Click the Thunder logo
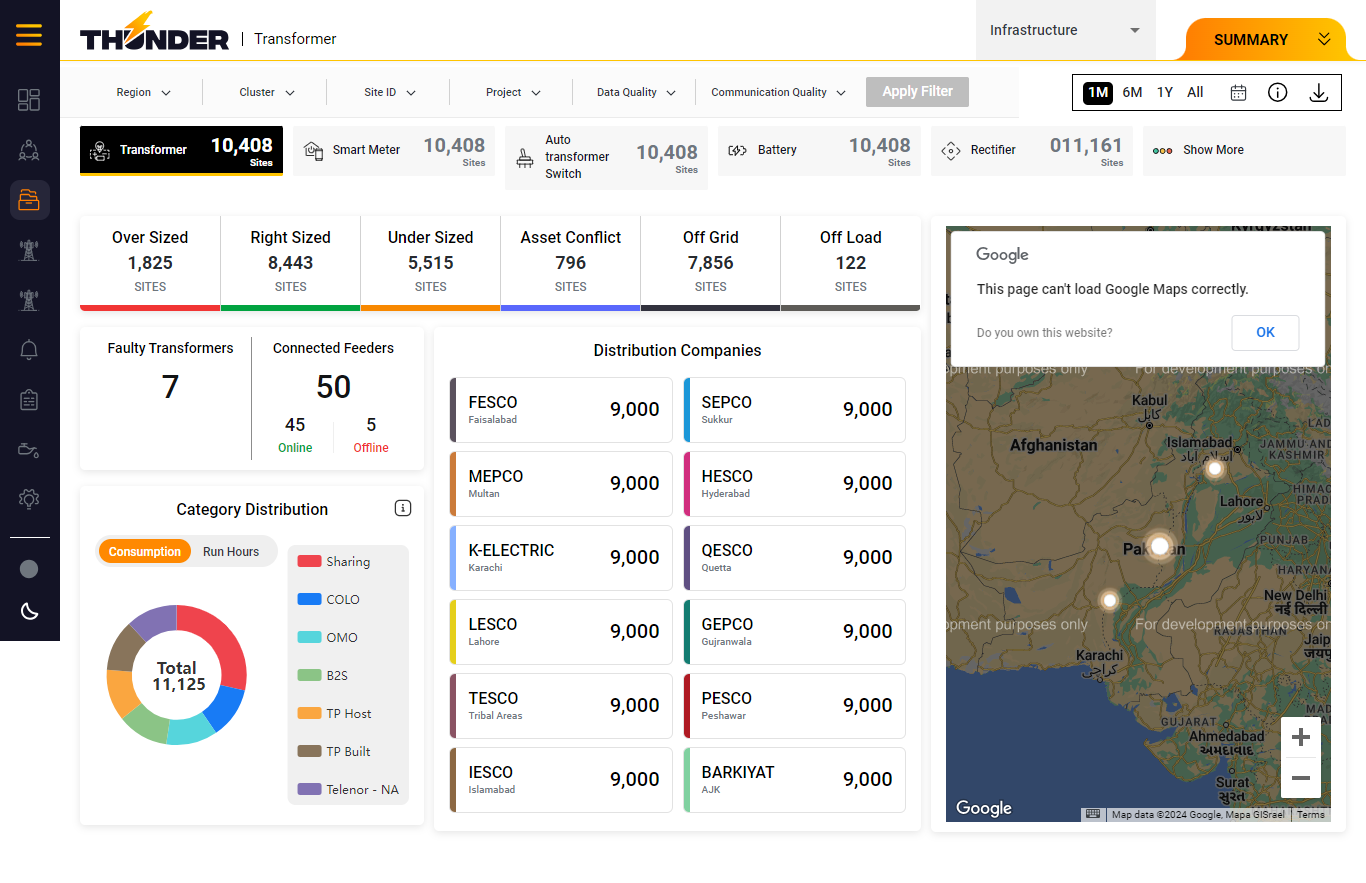This screenshot has height=883, width=1366. [155, 32]
